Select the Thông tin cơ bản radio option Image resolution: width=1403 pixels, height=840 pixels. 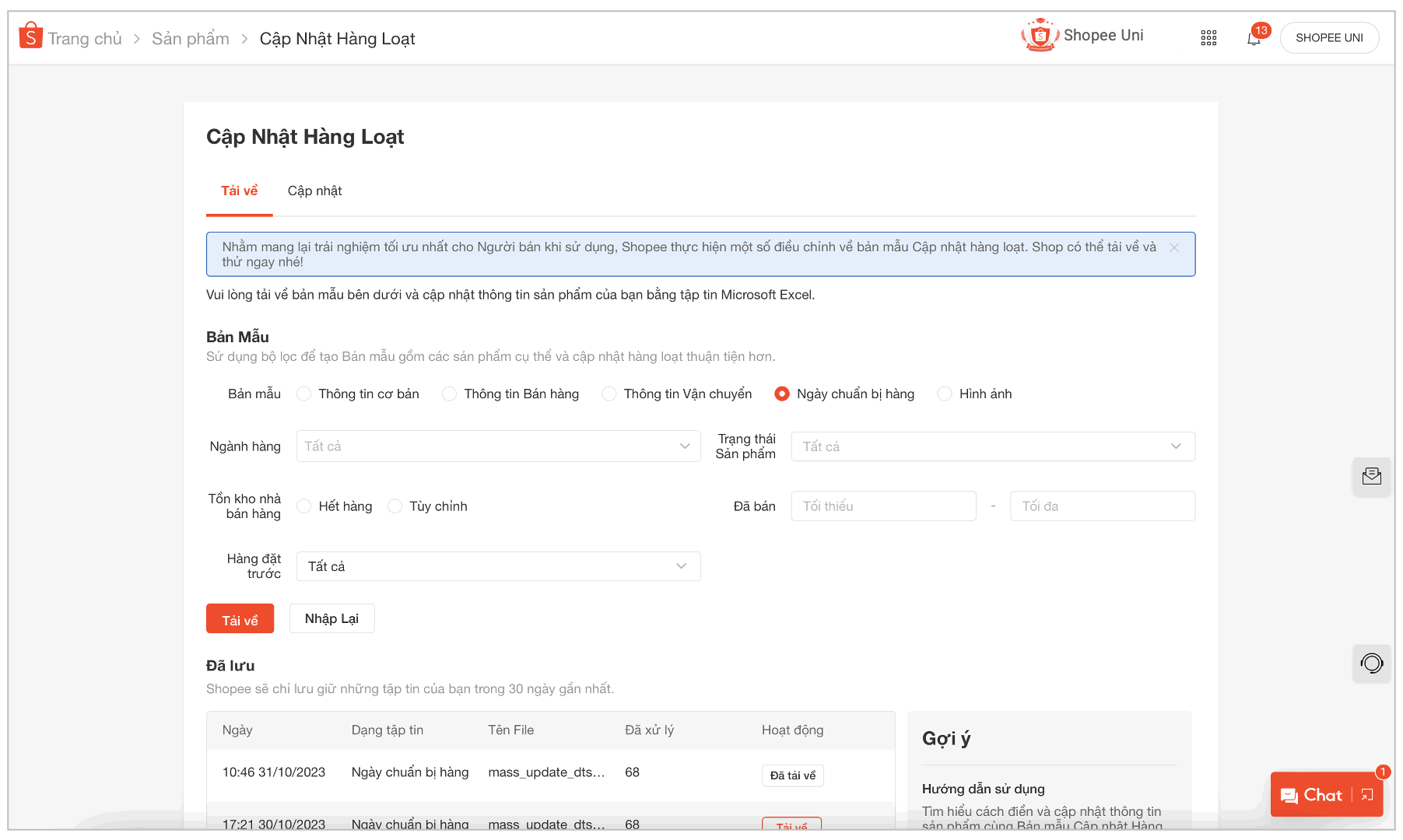(x=304, y=394)
